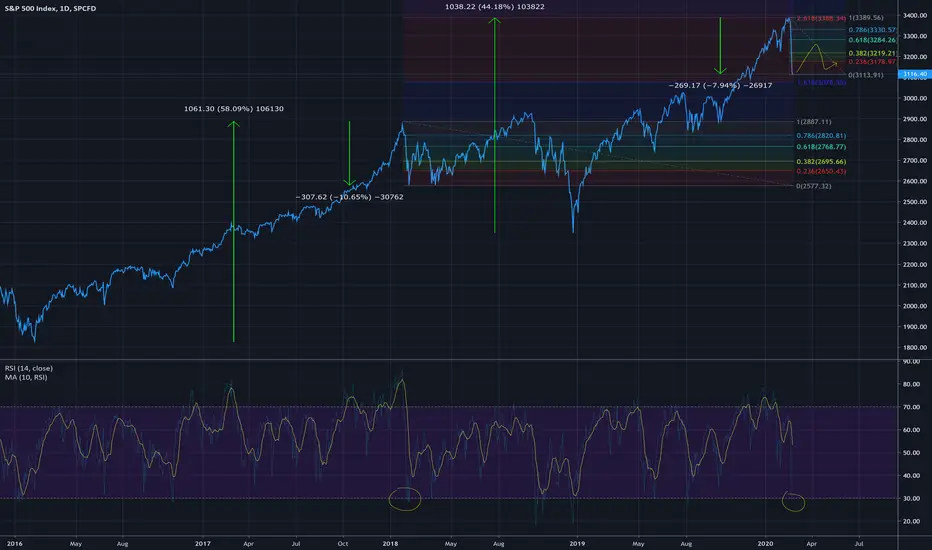932x550 pixels.
Task: Click 2300.00 on the price axis
Action: 915,244
